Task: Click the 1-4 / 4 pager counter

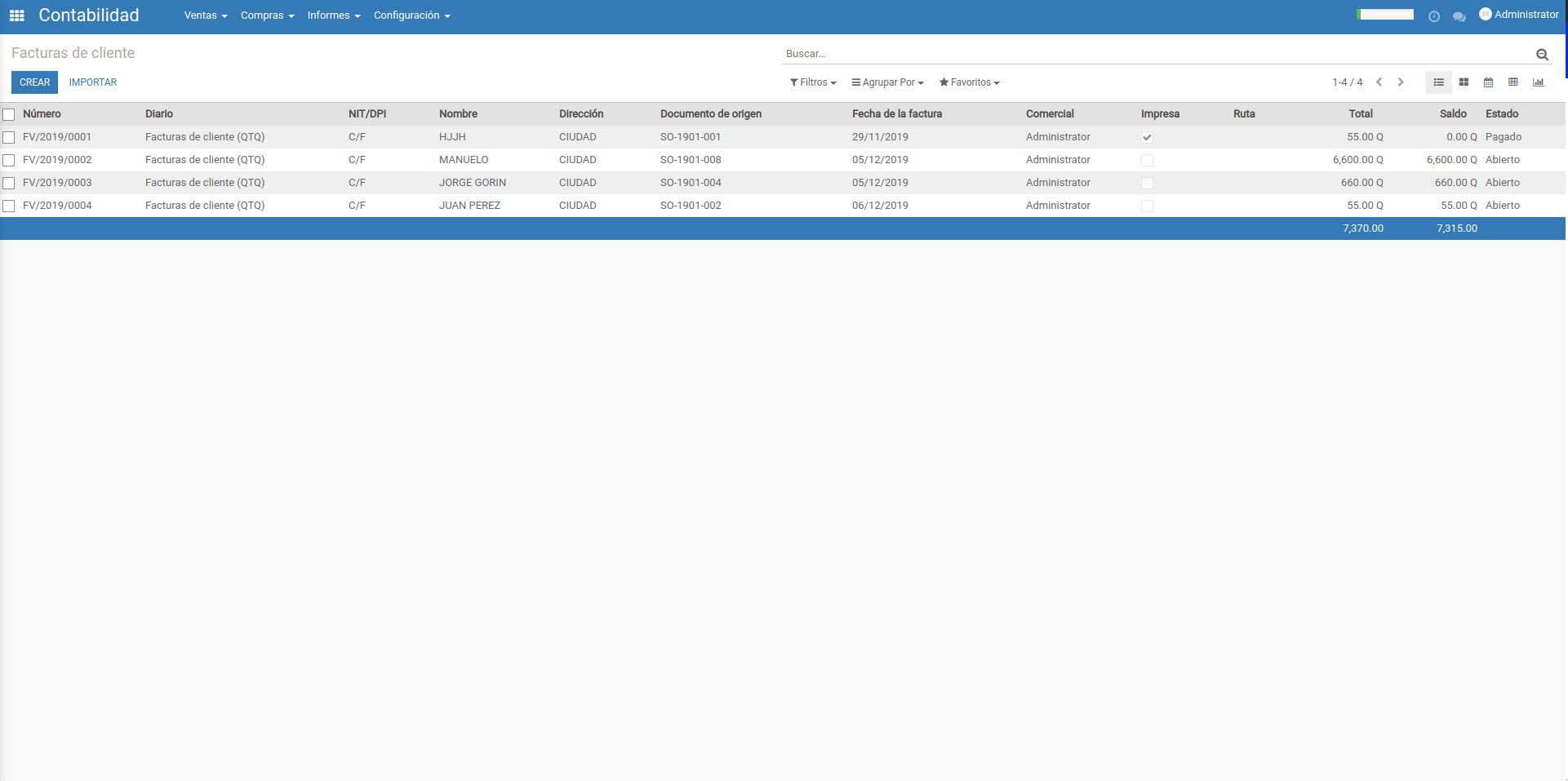Action: point(1347,82)
